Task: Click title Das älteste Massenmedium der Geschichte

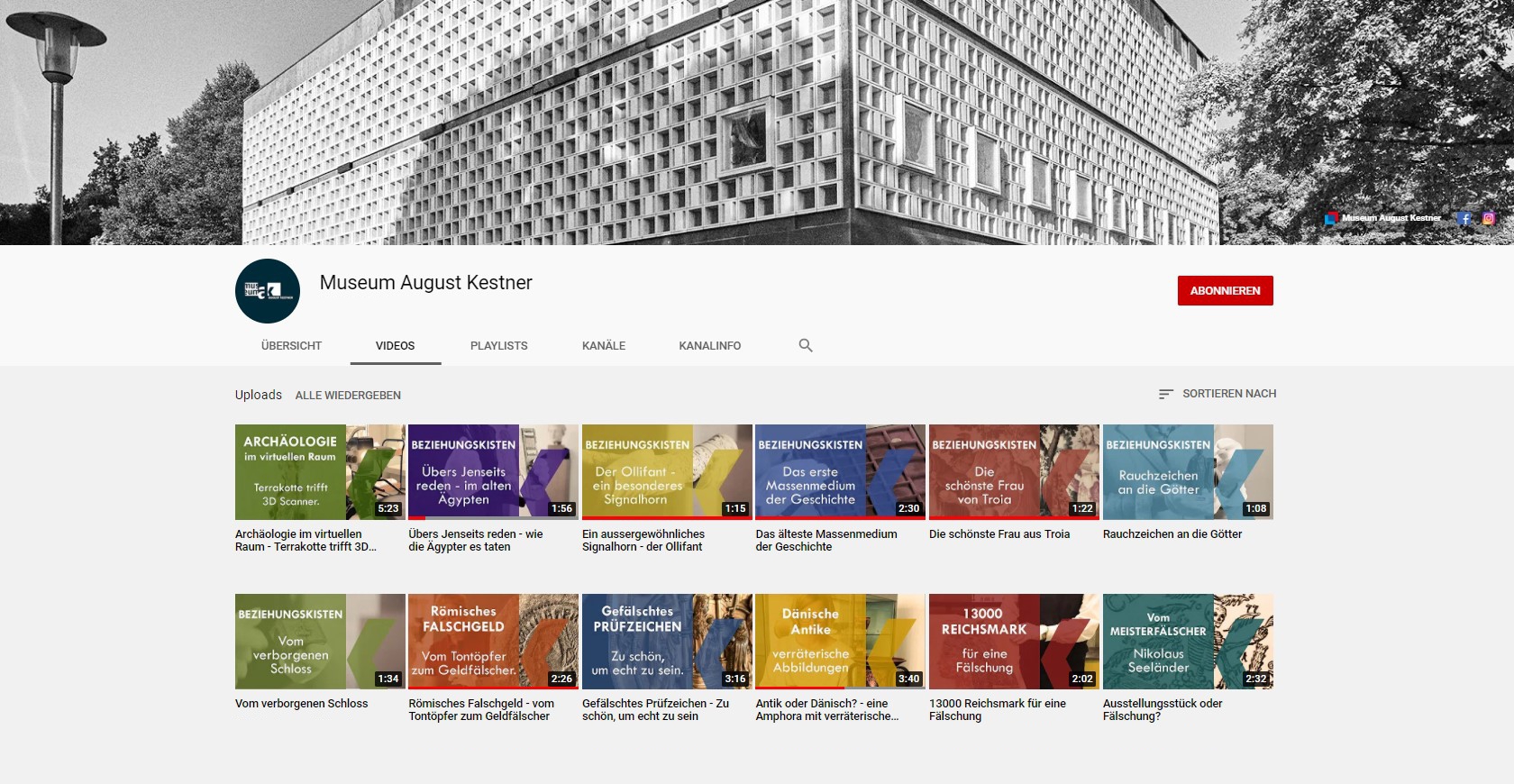Action: [x=826, y=541]
